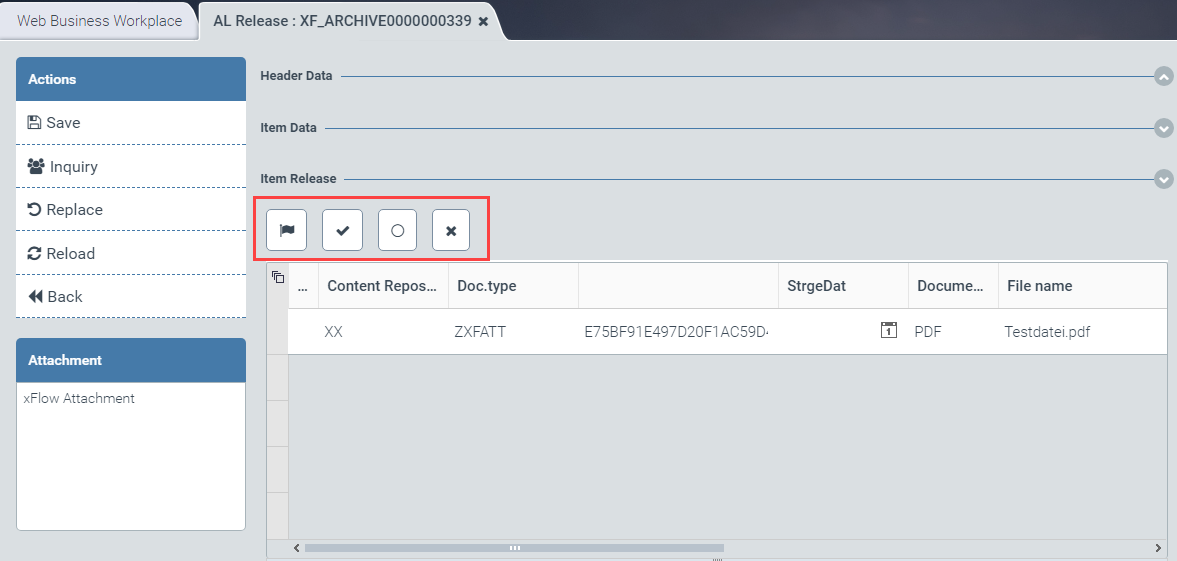Switch to Web Business Workplace tab
Screen dimensions: 1177x561
(x=100, y=21)
